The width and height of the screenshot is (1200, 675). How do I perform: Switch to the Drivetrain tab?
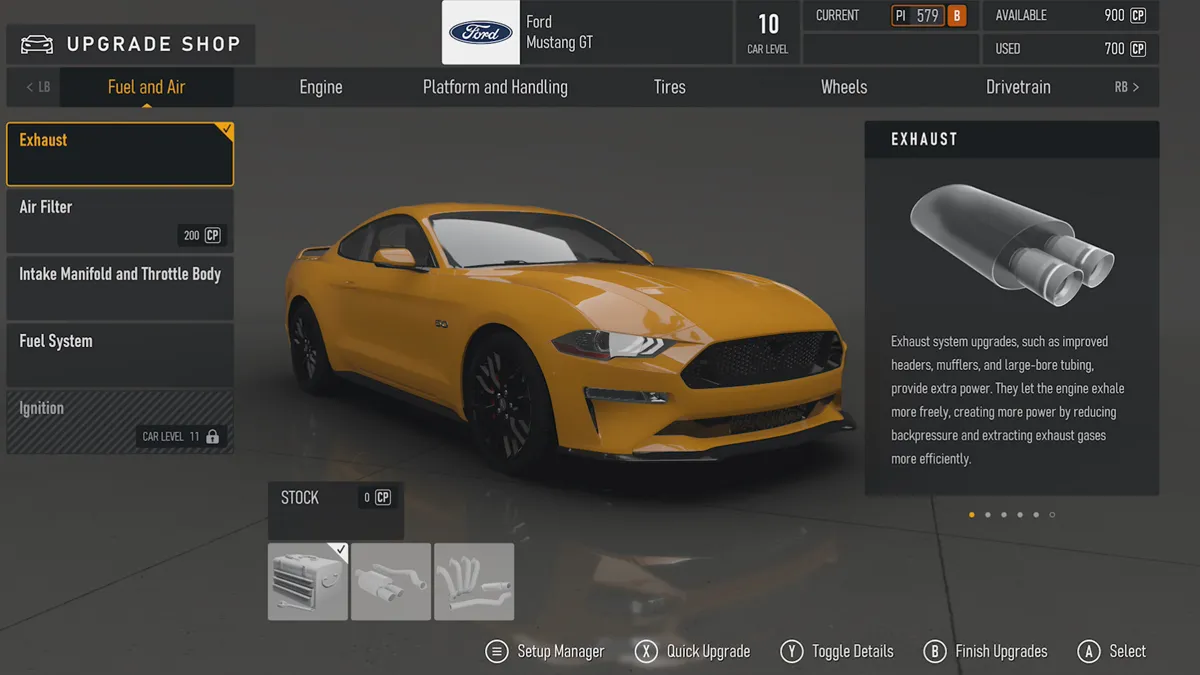1018,87
